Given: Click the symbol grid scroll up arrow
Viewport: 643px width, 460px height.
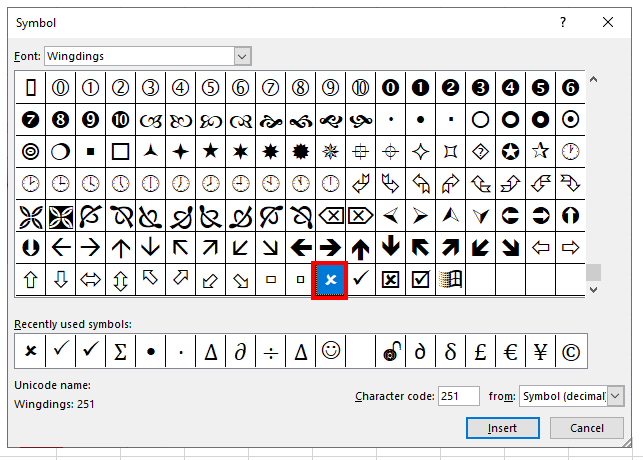Looking at the screenshot, I should (594, 80).
